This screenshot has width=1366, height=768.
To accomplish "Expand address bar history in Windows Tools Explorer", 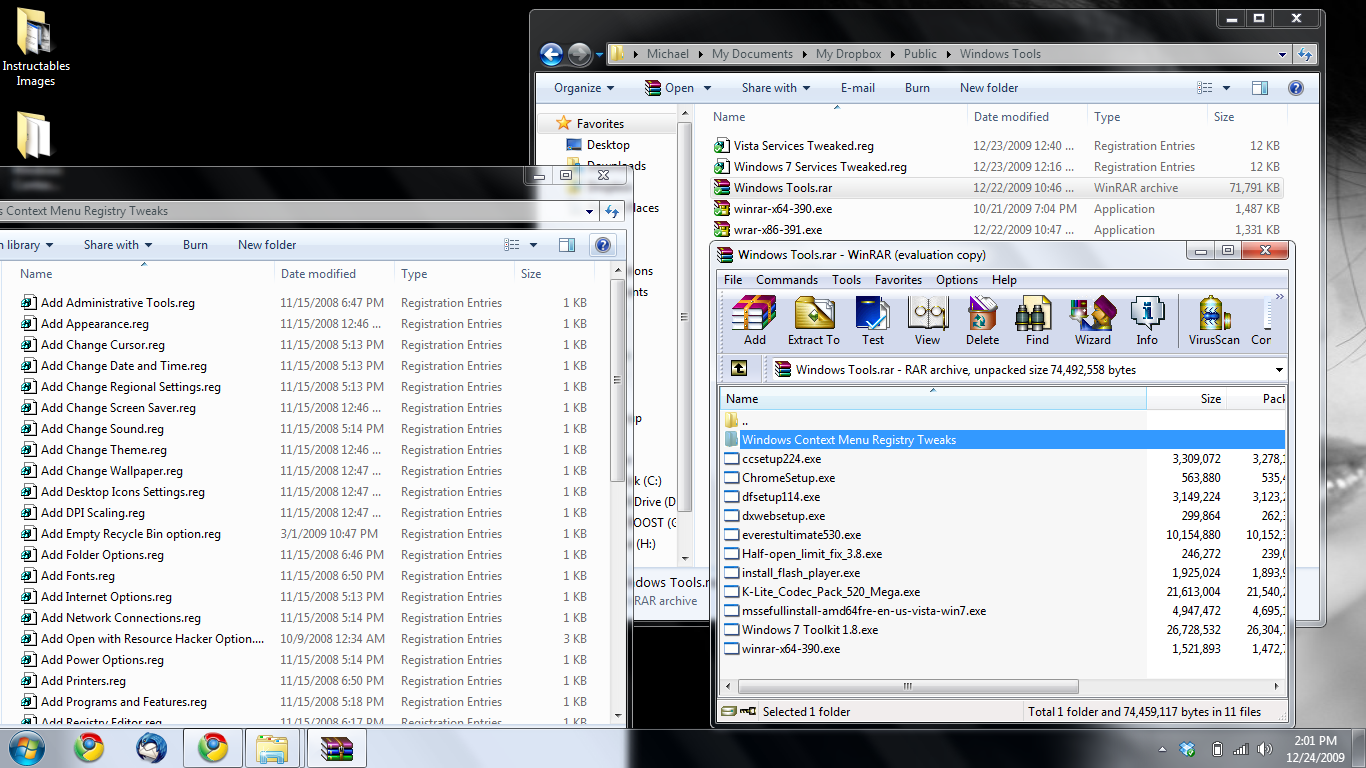I will (1282, 54).
